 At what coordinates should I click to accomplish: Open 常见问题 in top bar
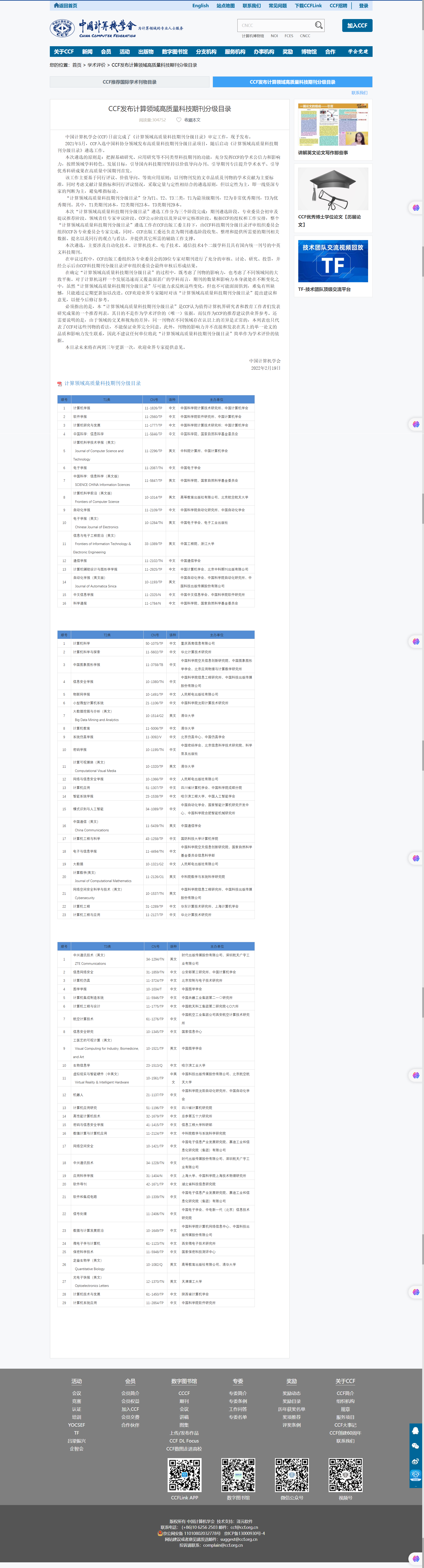click(x=277, y=5)
